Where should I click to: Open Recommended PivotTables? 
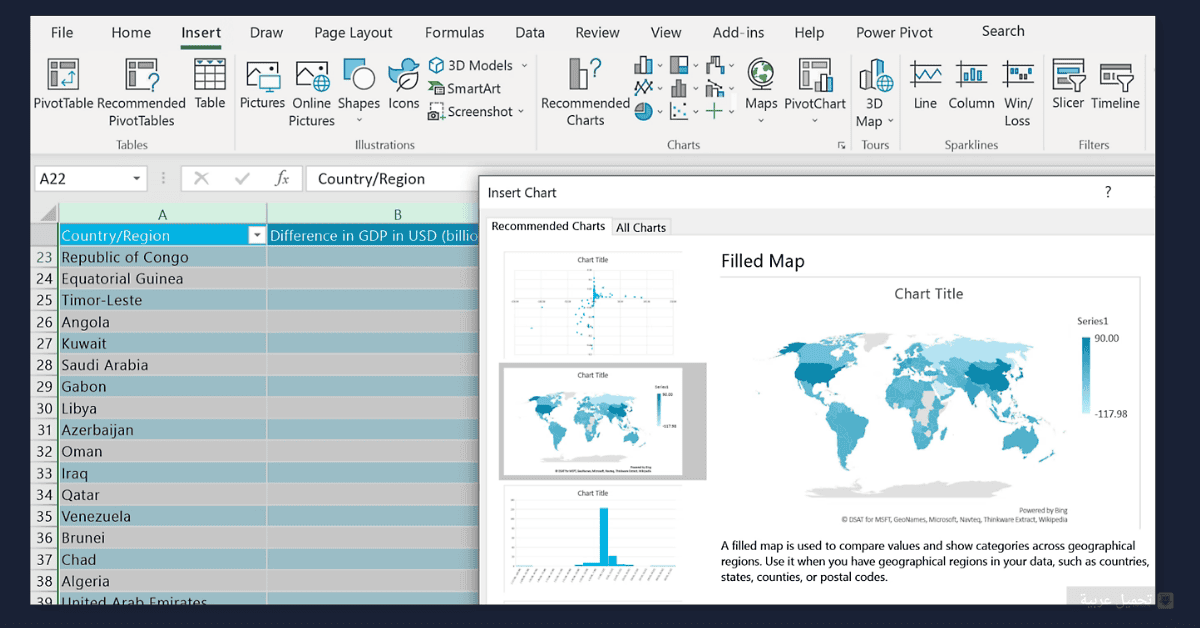click(x=141, y=92)
